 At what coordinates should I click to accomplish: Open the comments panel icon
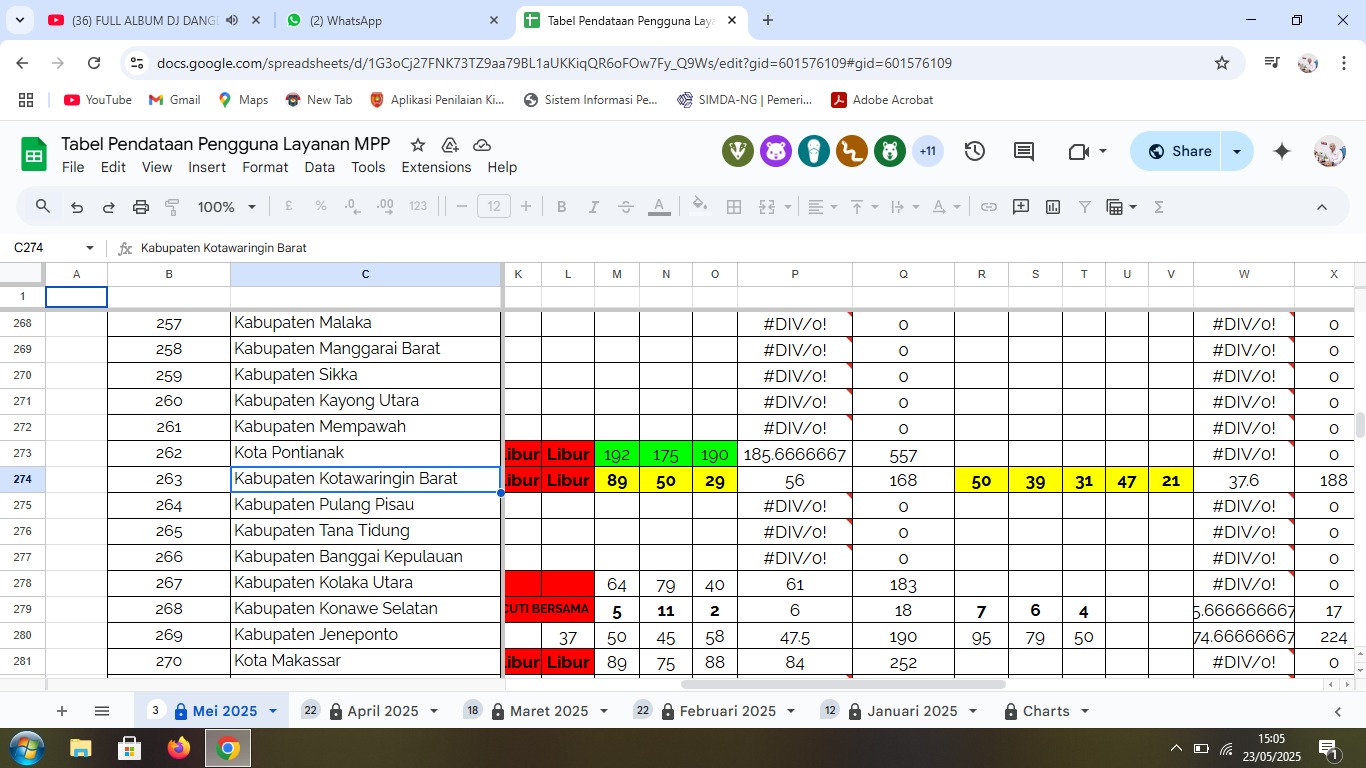click(1024, 151)
